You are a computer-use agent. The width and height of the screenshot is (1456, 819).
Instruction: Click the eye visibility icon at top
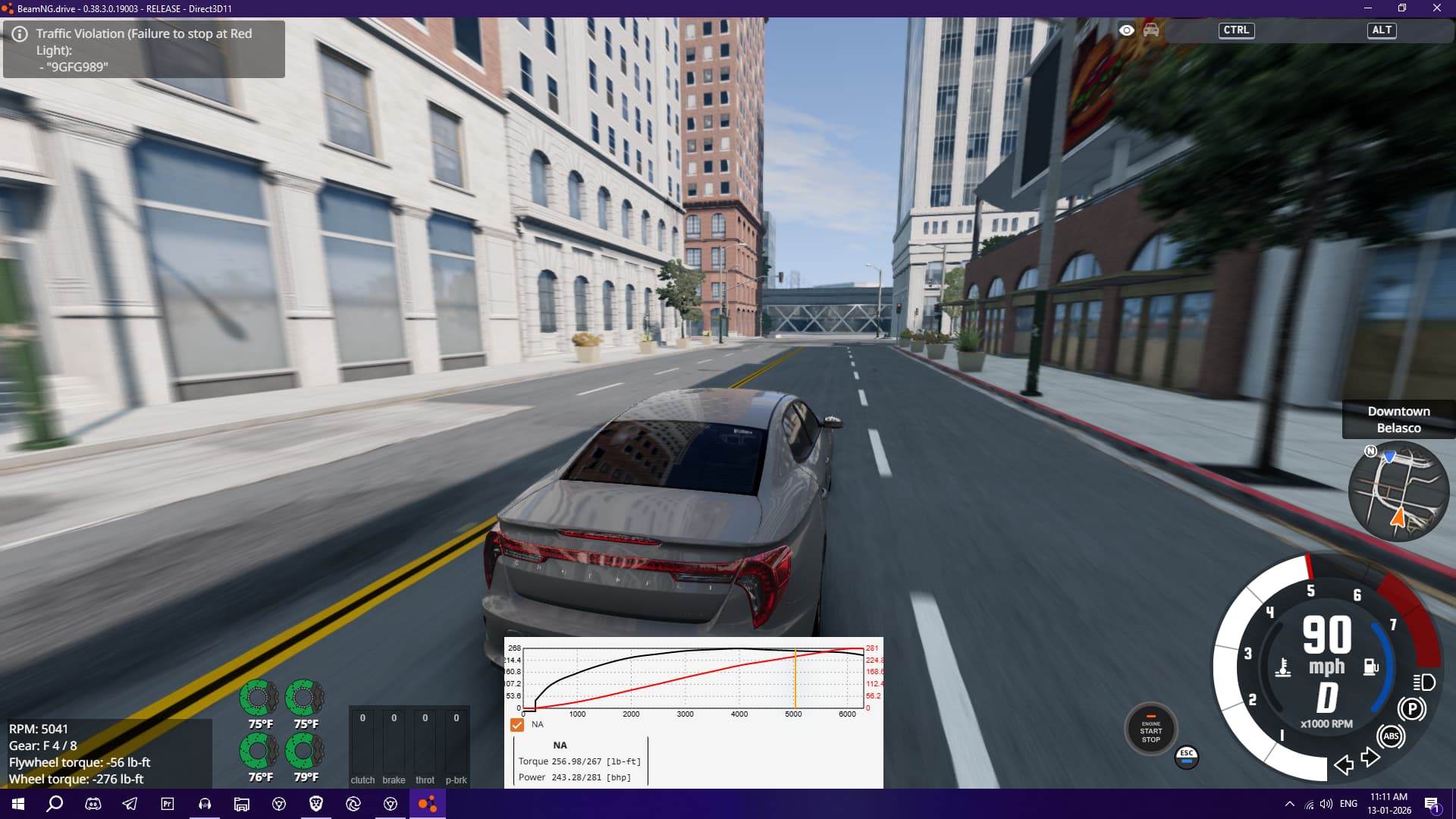point(1127,30)
